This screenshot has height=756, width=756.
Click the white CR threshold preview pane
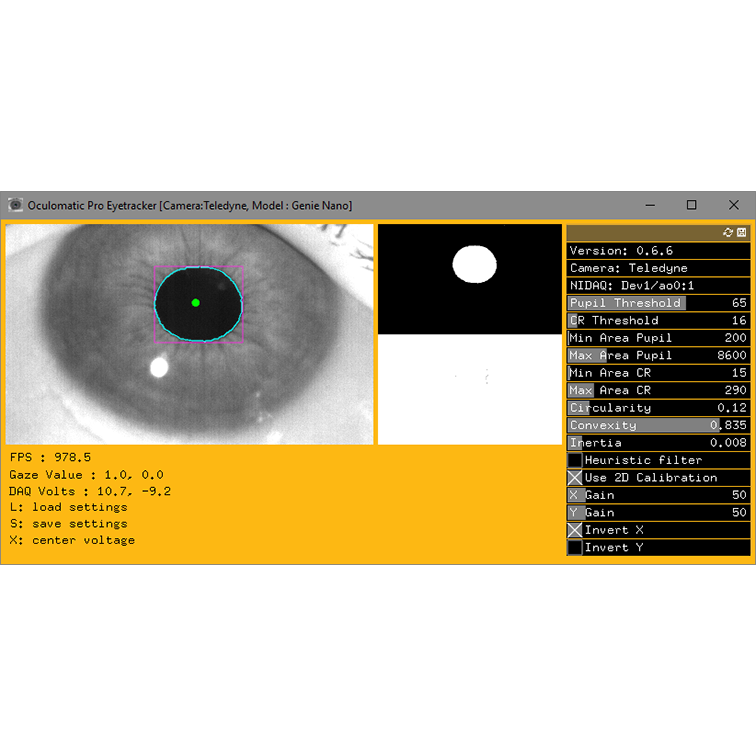(470, 389)
